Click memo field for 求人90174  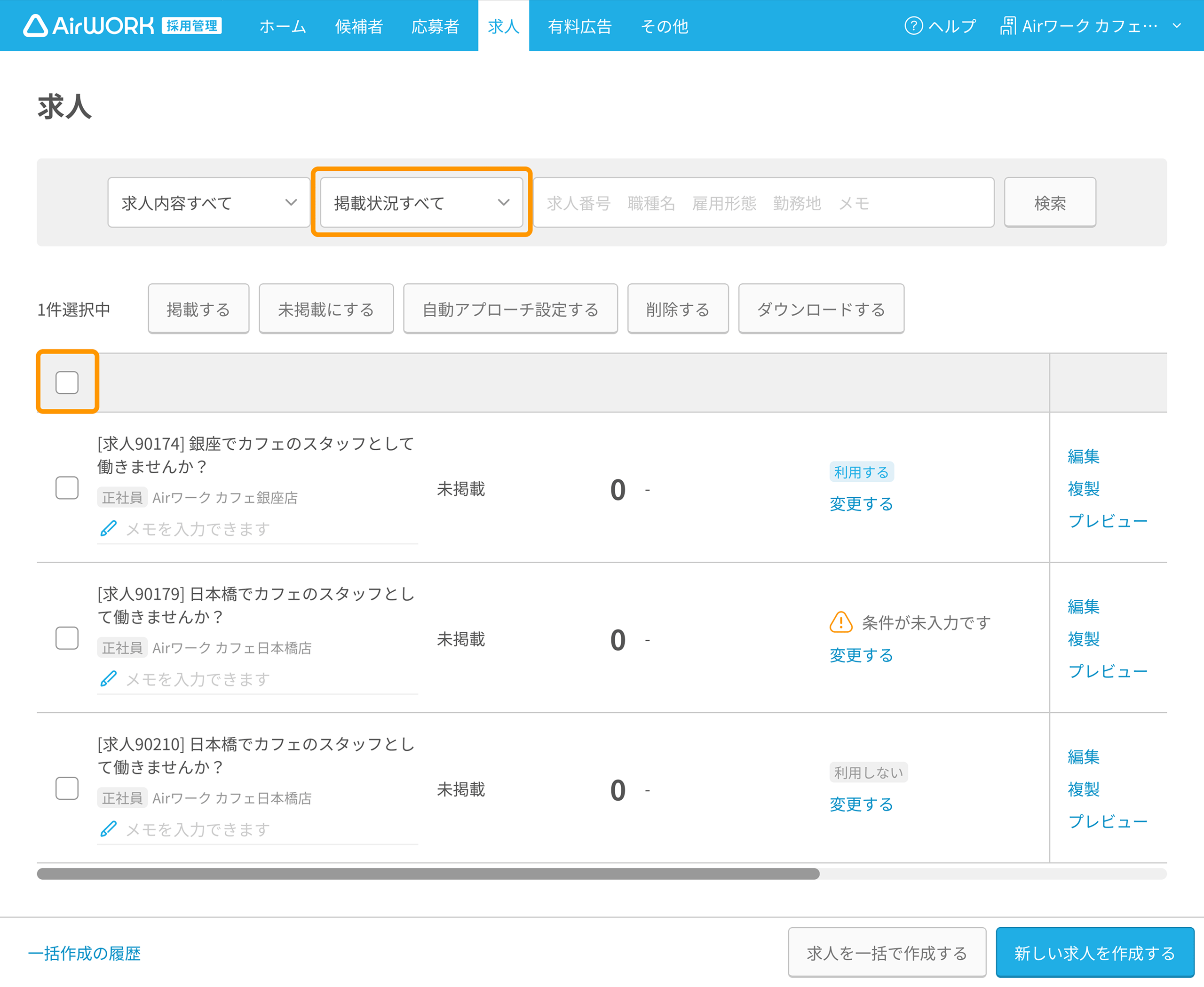pyautogui.click(x=258, y=529)
